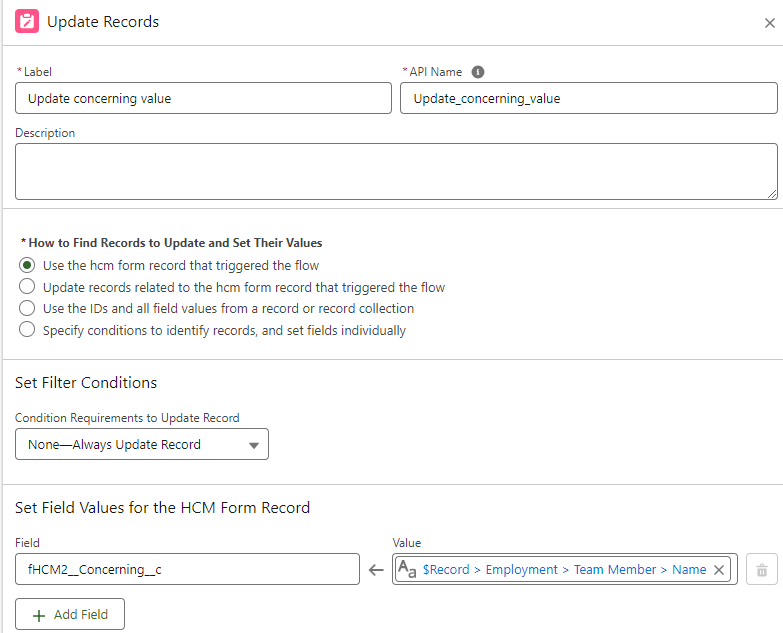Viewport: 783px width, 633px height.
Task: Click the left arrow assignment icon
Action: pyautogui.click(x=376, y=570)
